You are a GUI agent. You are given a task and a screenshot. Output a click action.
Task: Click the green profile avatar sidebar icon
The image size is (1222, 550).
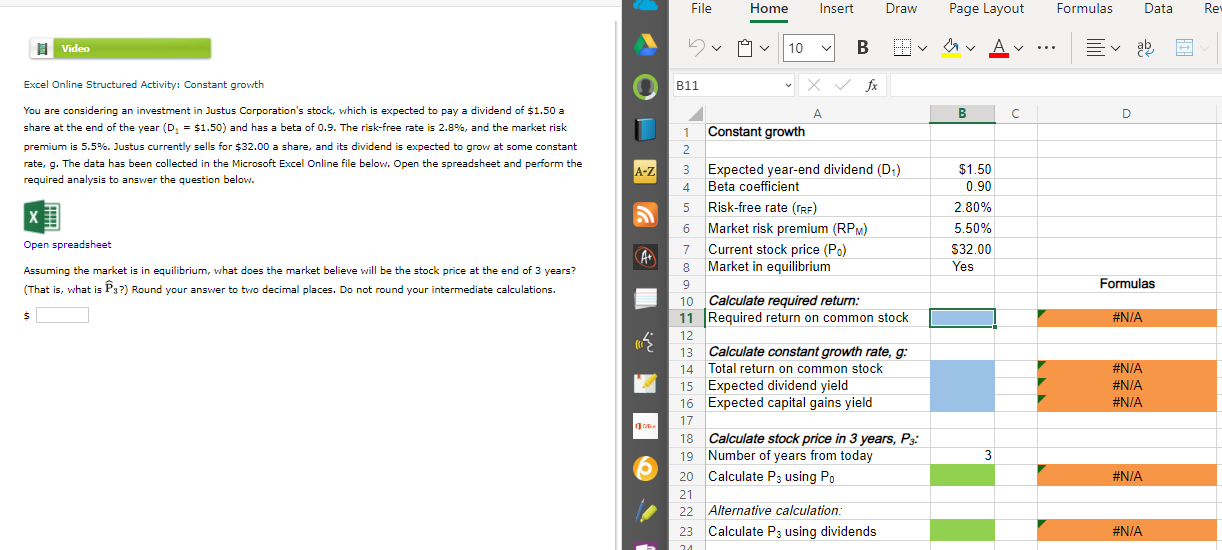(x=647, y=88)
